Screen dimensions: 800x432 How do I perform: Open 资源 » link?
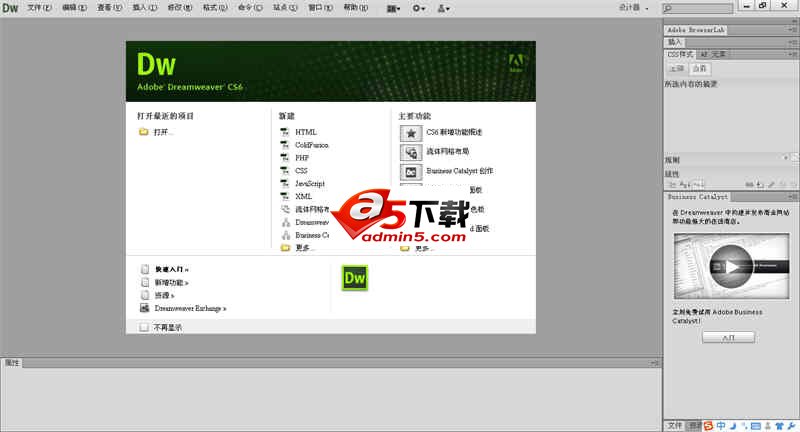coord(164,295)
